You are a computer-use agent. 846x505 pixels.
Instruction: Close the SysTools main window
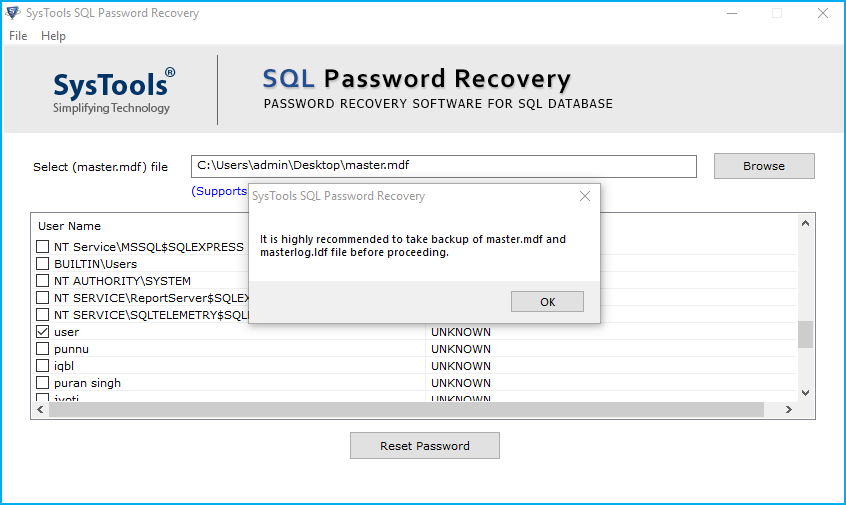click(822, 13)
